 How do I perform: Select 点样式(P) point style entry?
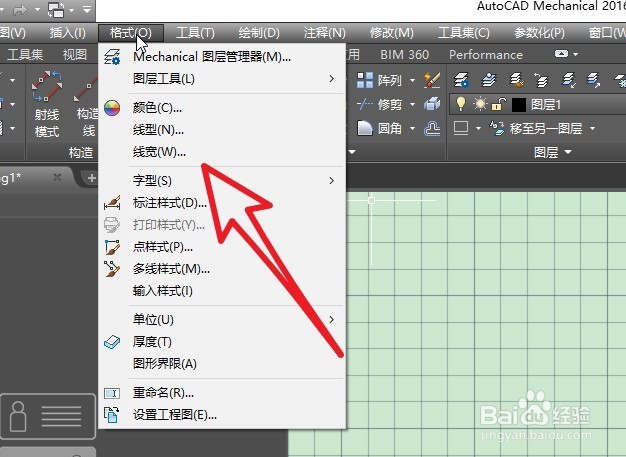tap(222, 247)
